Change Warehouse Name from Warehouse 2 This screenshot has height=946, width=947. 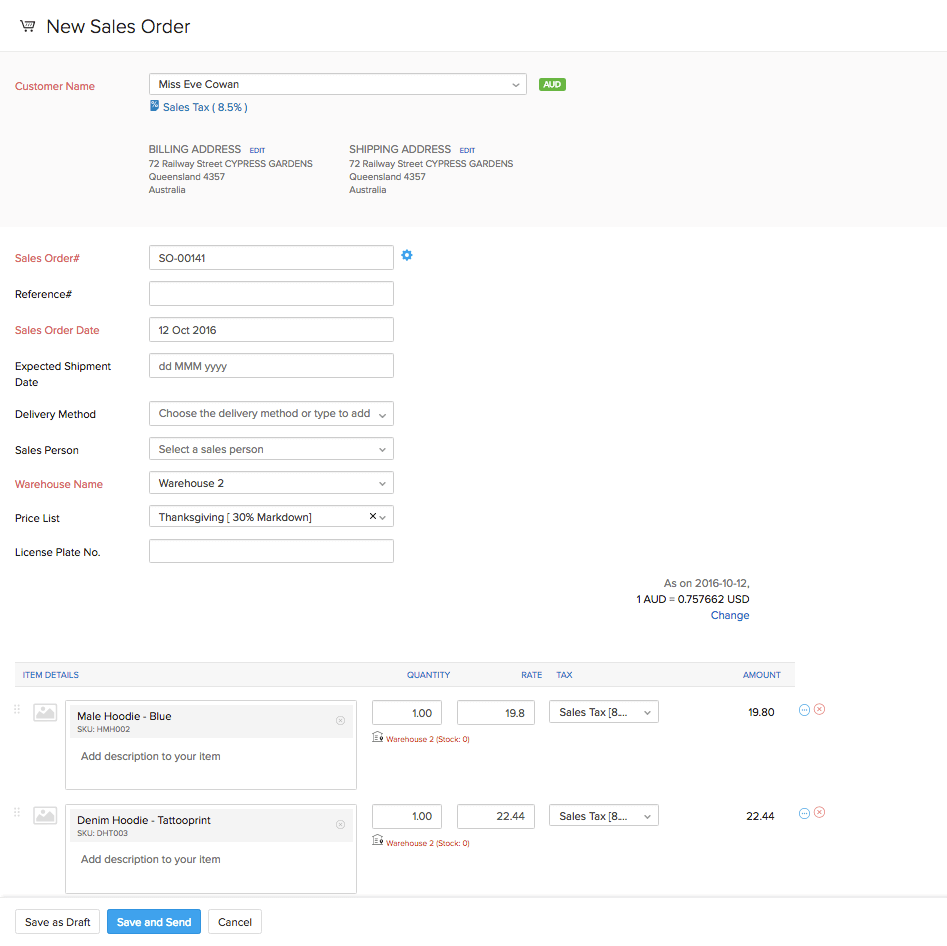pyautogui.click(x=270, y=482)
